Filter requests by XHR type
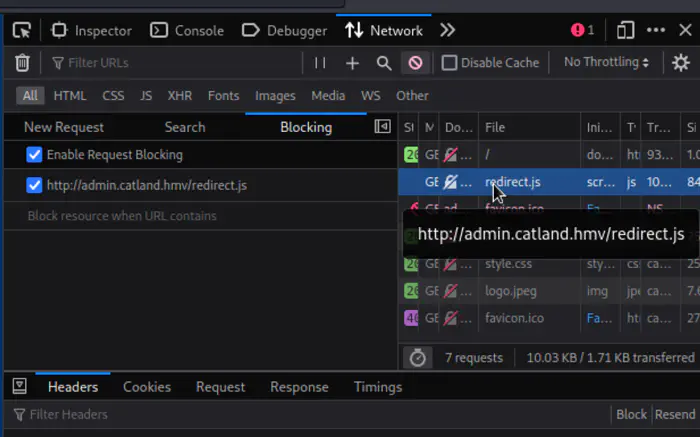 pos(180,96)
